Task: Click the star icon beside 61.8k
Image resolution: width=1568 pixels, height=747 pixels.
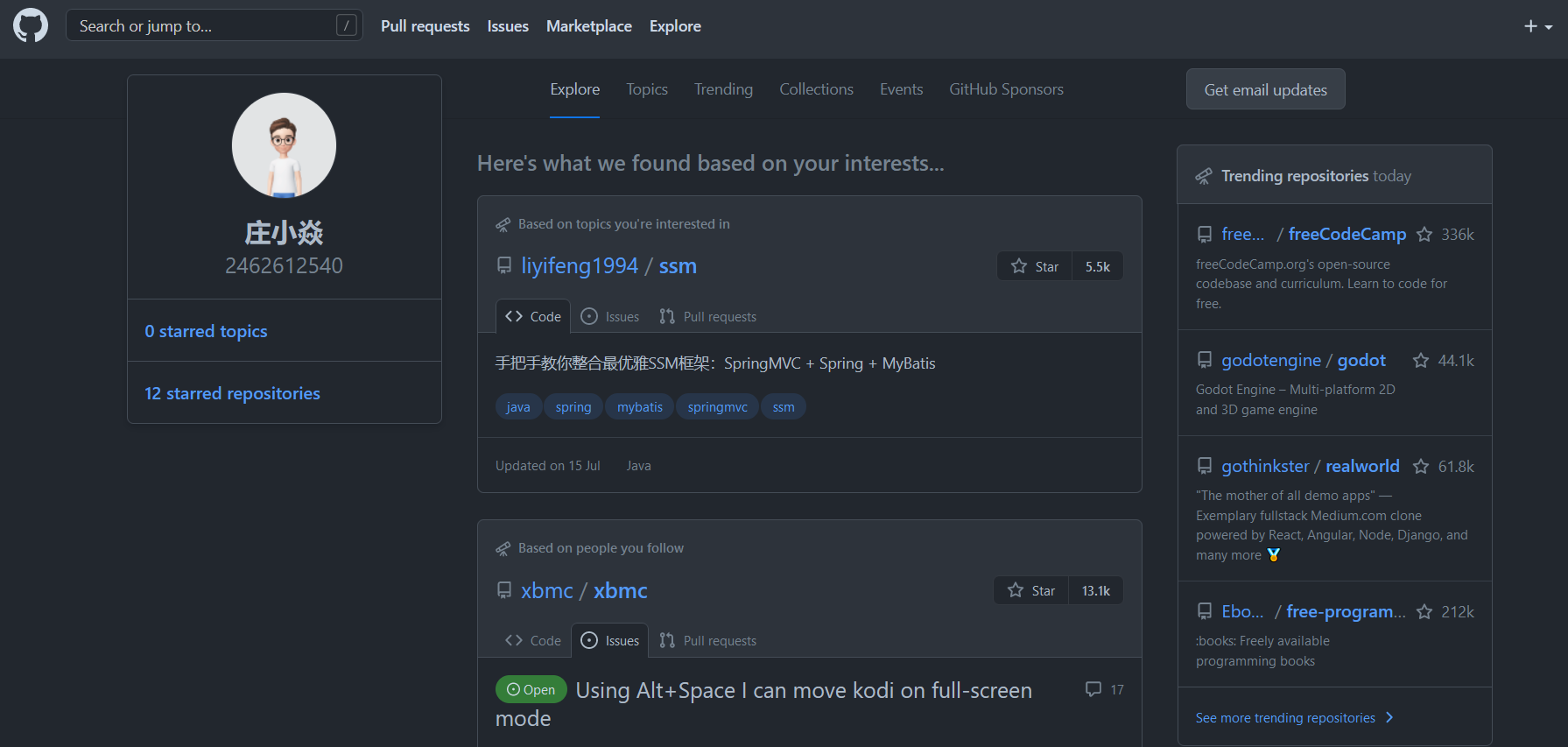Action: pyautogui.click(x=1421, y=466)
